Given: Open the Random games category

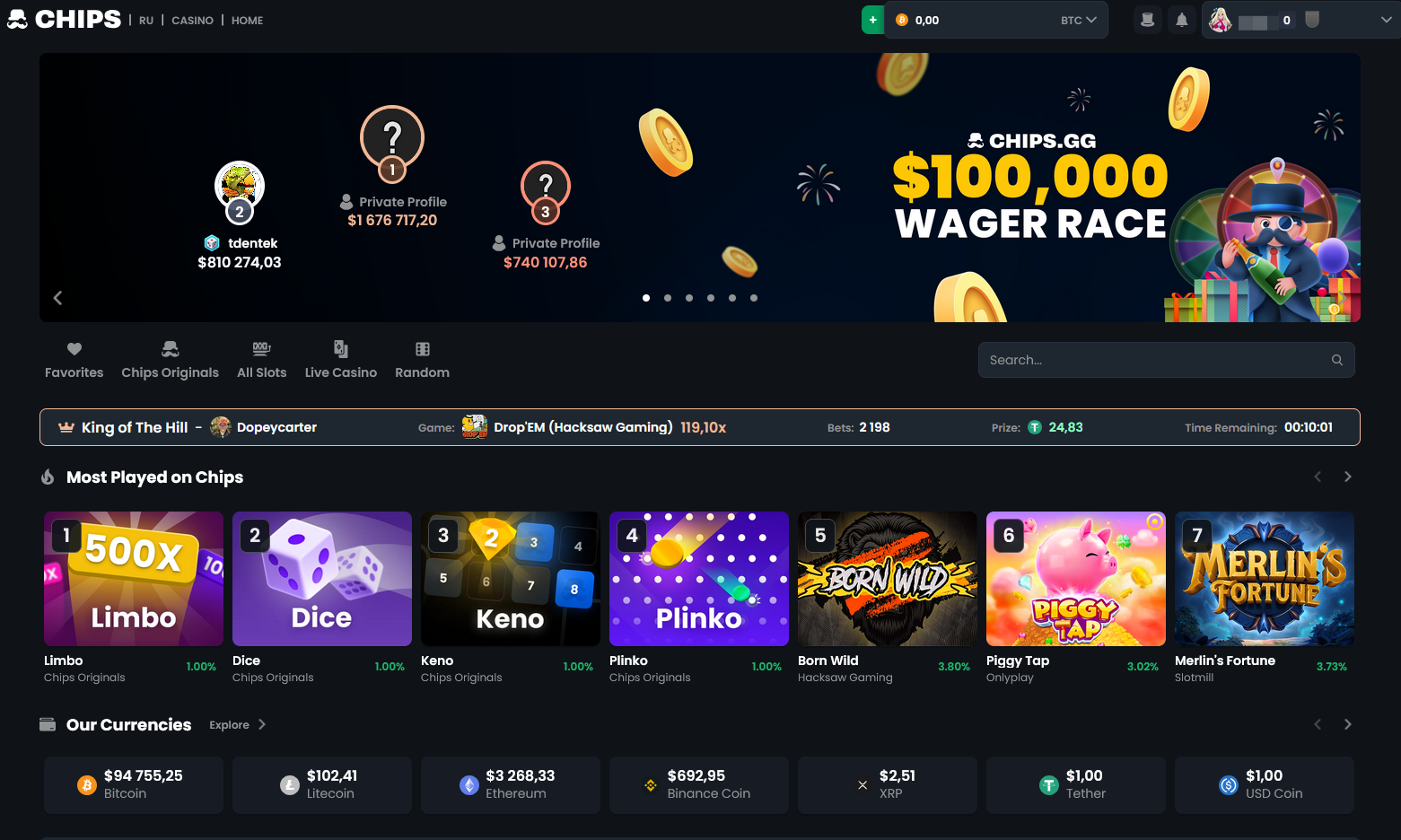Looking at the screenshot, I should [423, 360].
